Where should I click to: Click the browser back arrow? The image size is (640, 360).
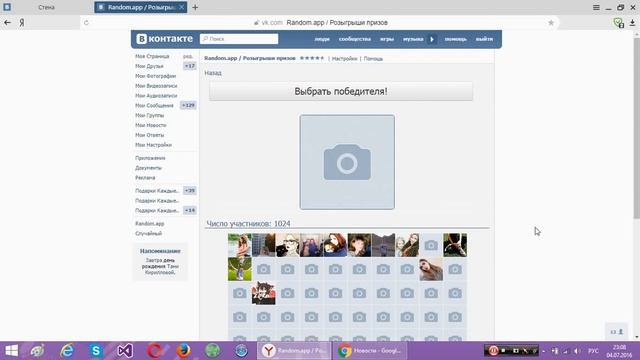[x=7, y=22]
